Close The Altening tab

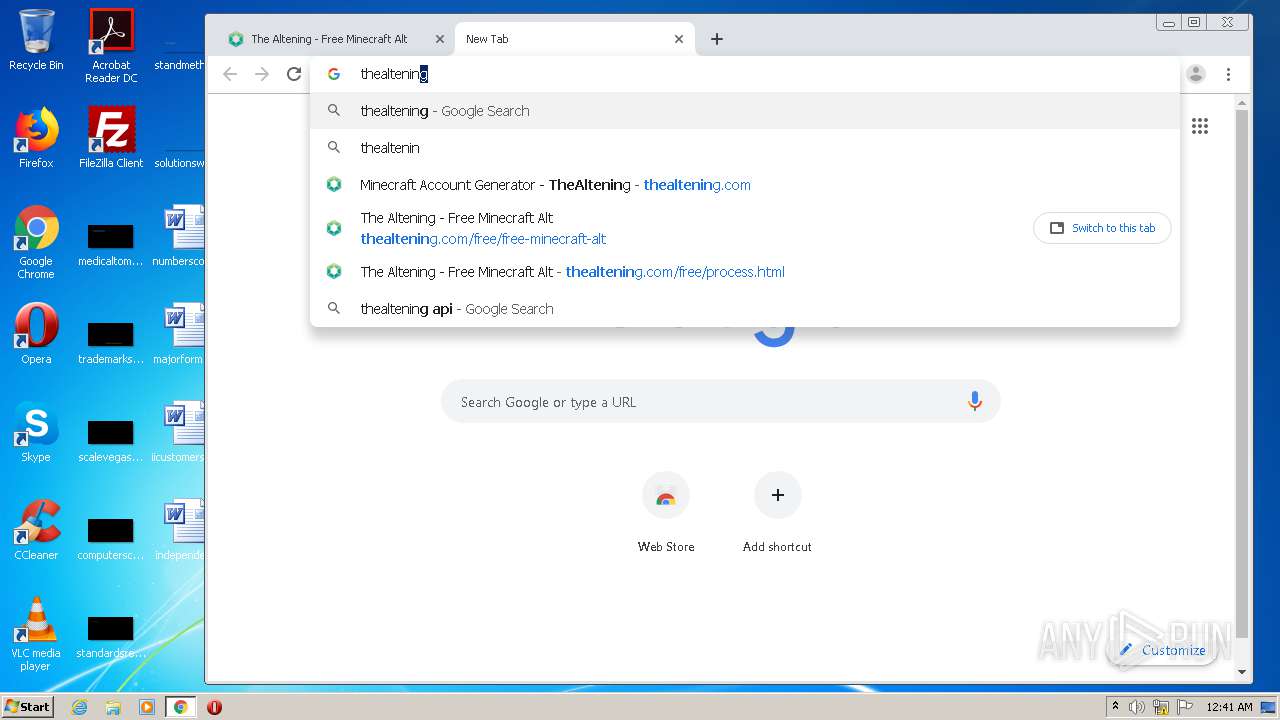coord(440,39)
